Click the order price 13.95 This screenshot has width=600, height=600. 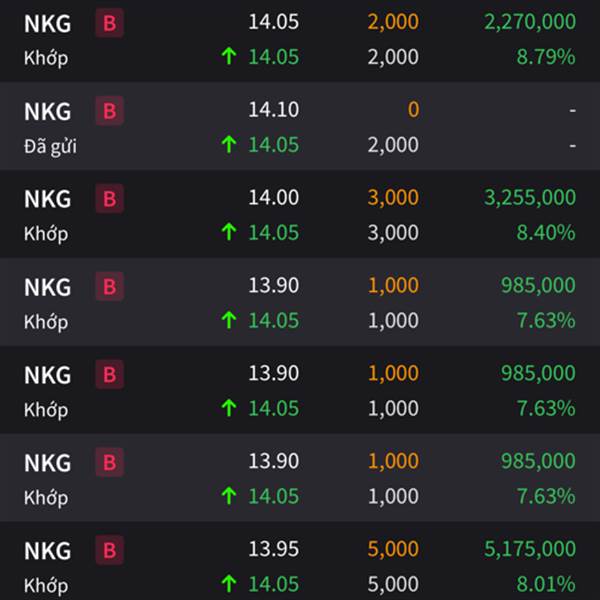point(274,549)
